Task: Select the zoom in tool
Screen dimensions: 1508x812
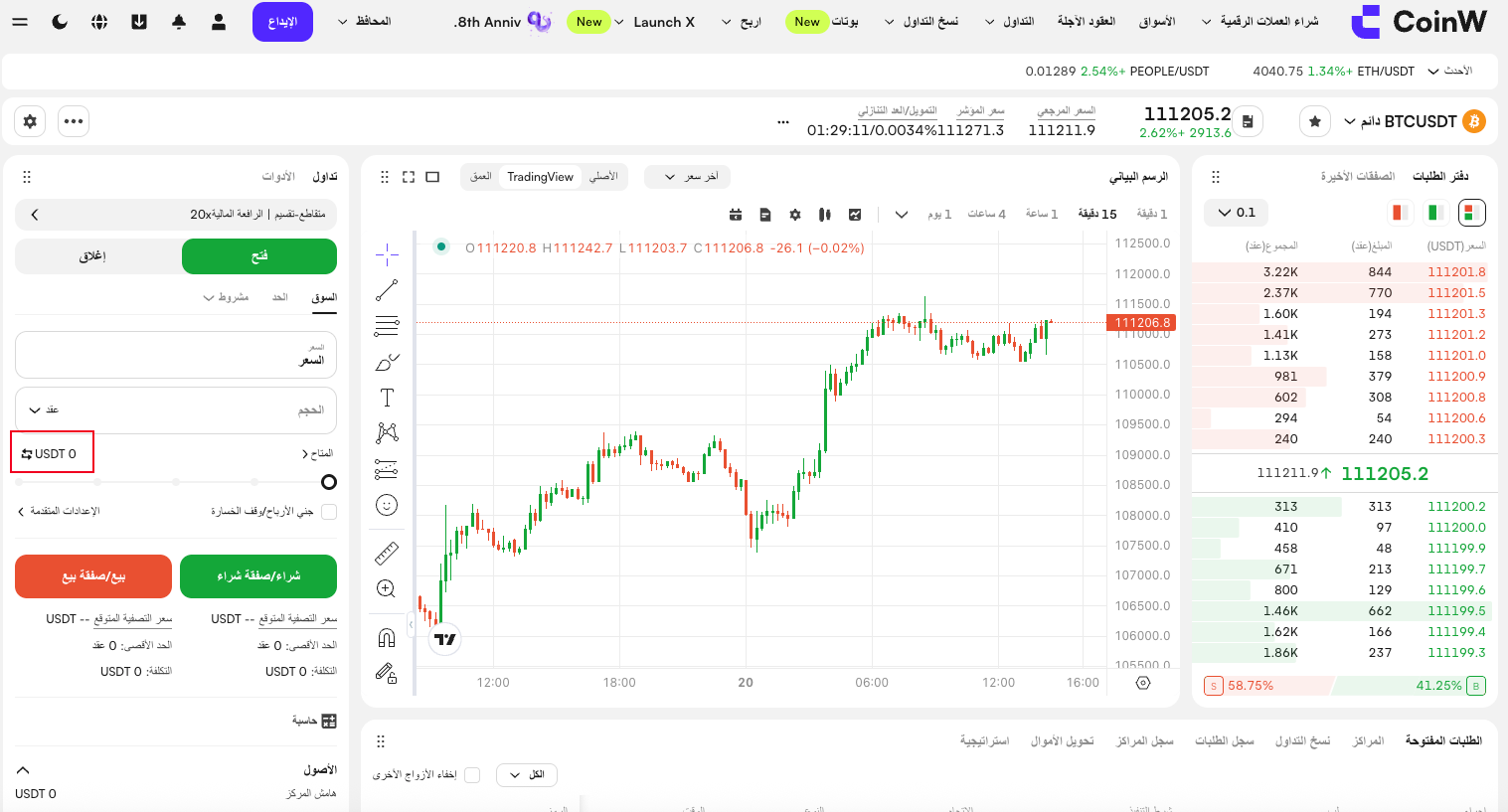Action: pos(387,588)
